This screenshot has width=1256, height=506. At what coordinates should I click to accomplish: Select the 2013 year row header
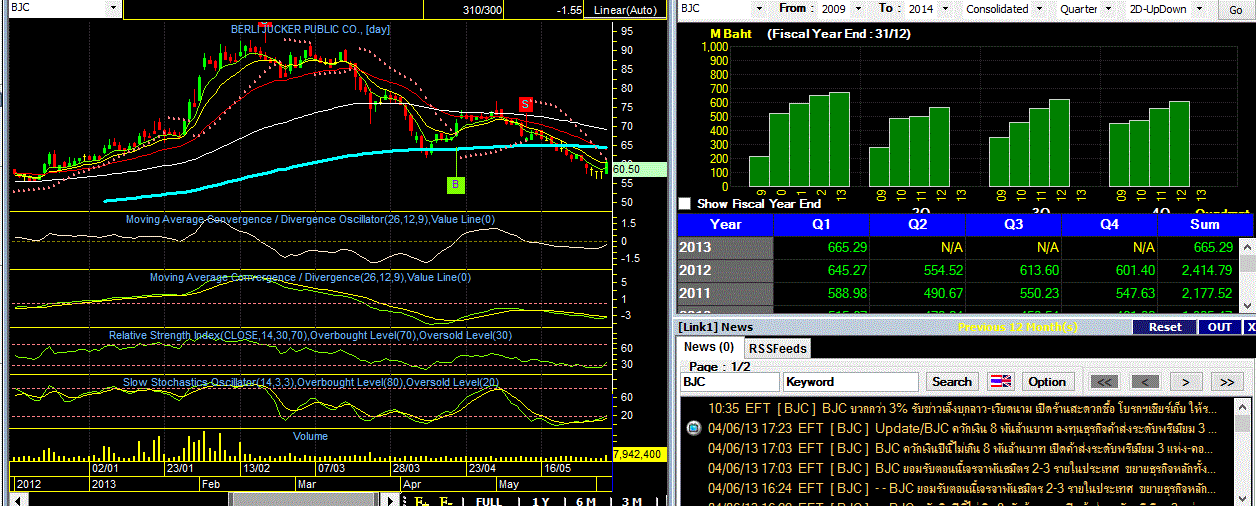[x=725, y=247]
